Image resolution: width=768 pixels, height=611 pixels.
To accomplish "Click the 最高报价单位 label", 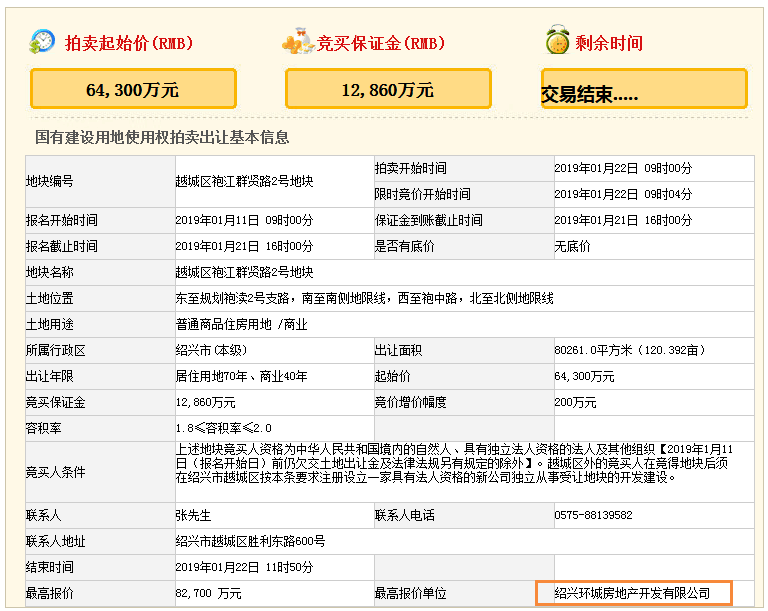I will coord(410,593).
